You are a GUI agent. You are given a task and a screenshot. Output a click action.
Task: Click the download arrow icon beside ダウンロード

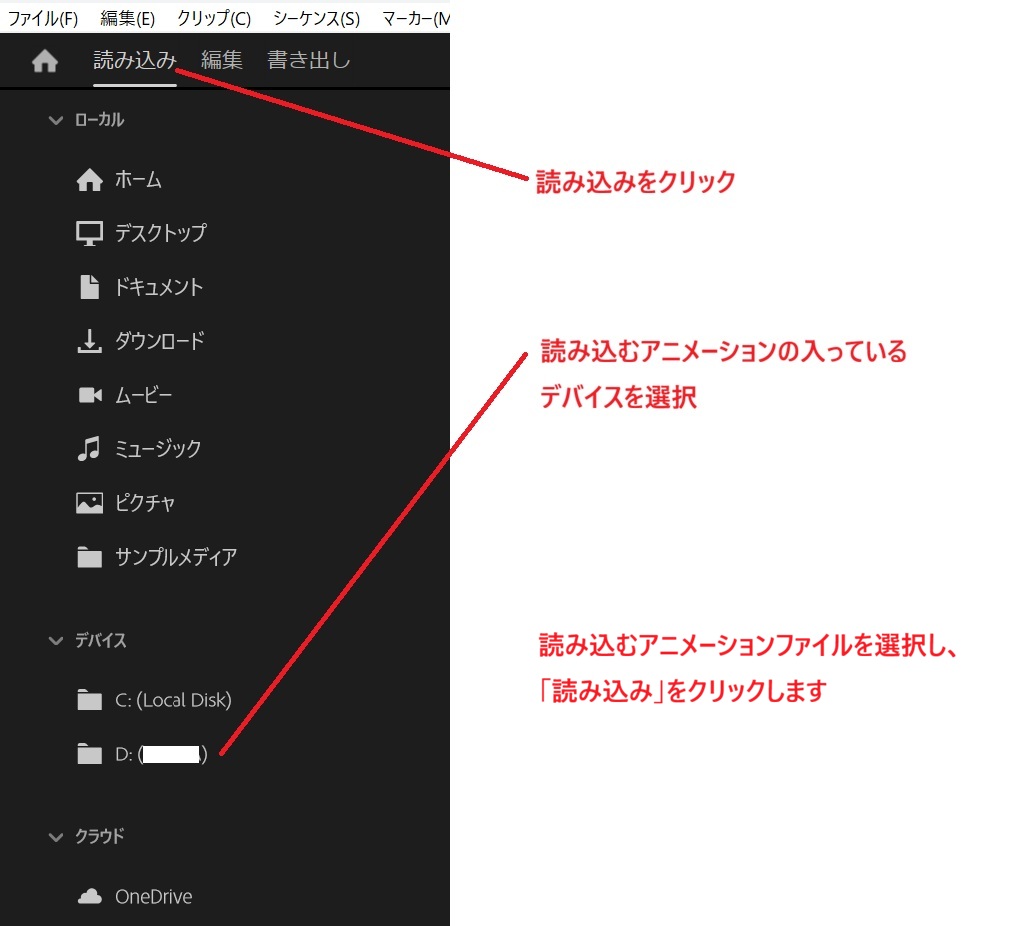(x=90, y=342)
